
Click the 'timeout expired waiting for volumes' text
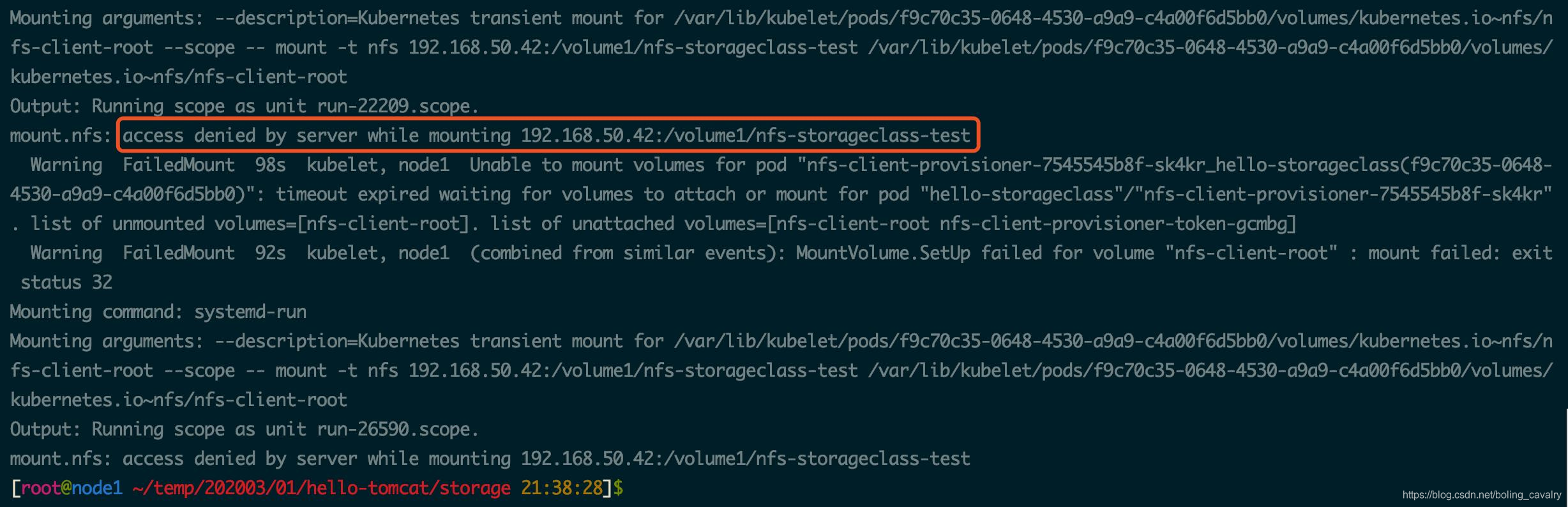coord(455,194)
